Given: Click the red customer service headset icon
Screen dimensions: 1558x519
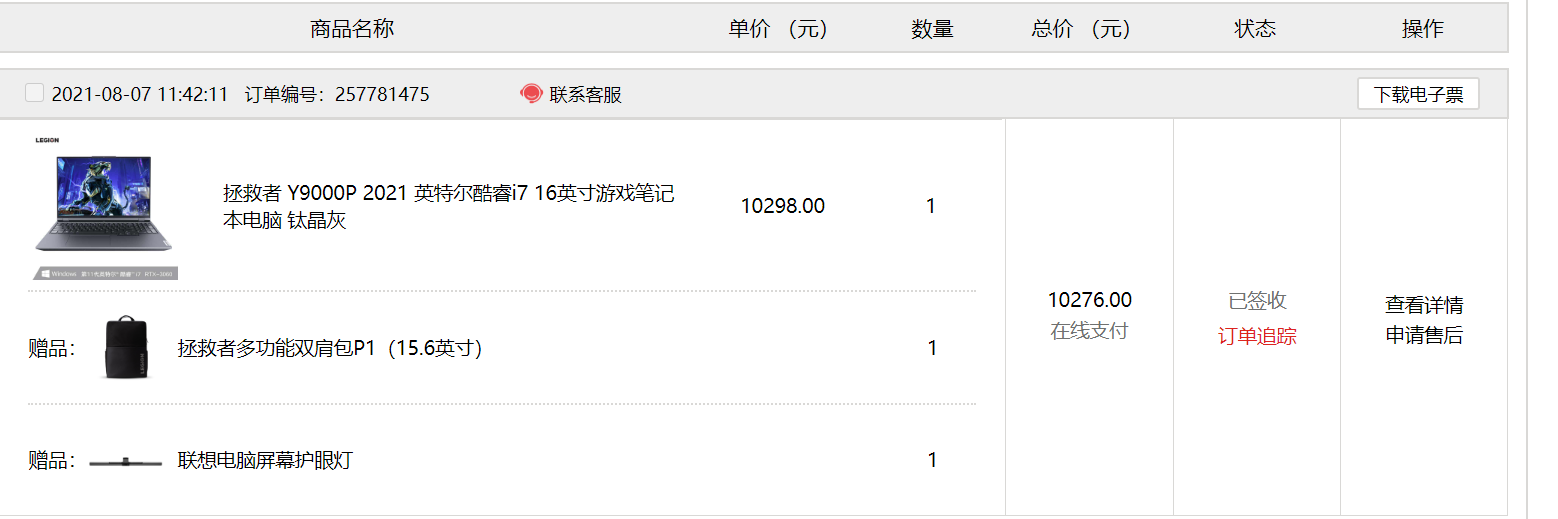Looking at the screenshot, I should coord(531,94).
